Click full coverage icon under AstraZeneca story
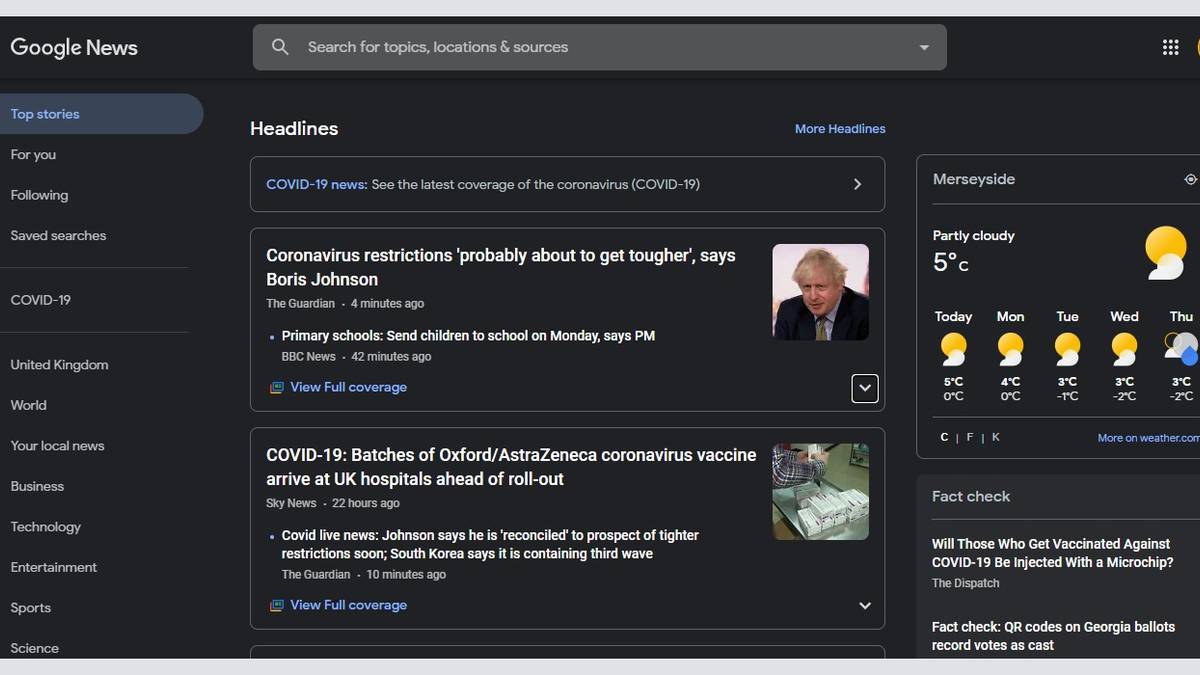1200x675 pixels. (x=276, y=605)
